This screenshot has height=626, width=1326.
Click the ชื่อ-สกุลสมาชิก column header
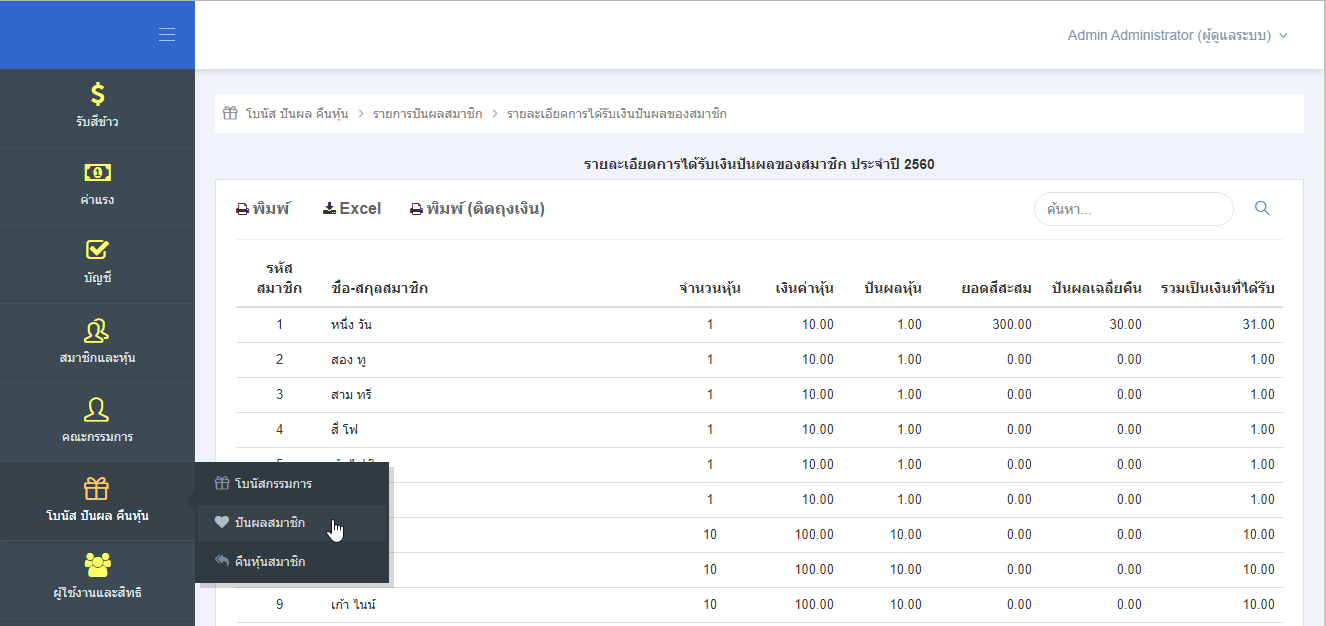click(379, 289)
